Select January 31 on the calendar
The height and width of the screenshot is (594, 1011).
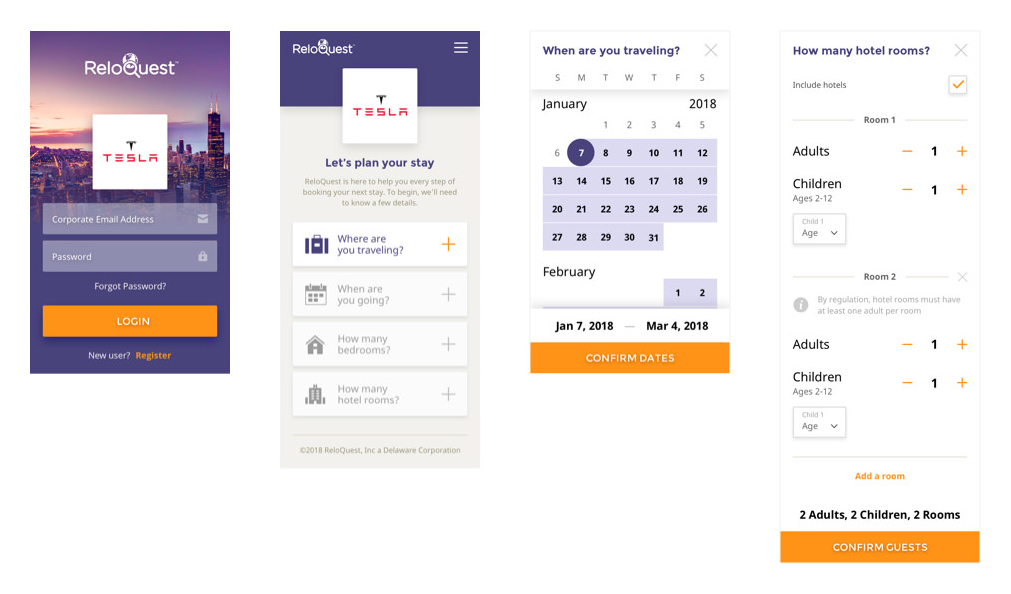pos(653,237)
